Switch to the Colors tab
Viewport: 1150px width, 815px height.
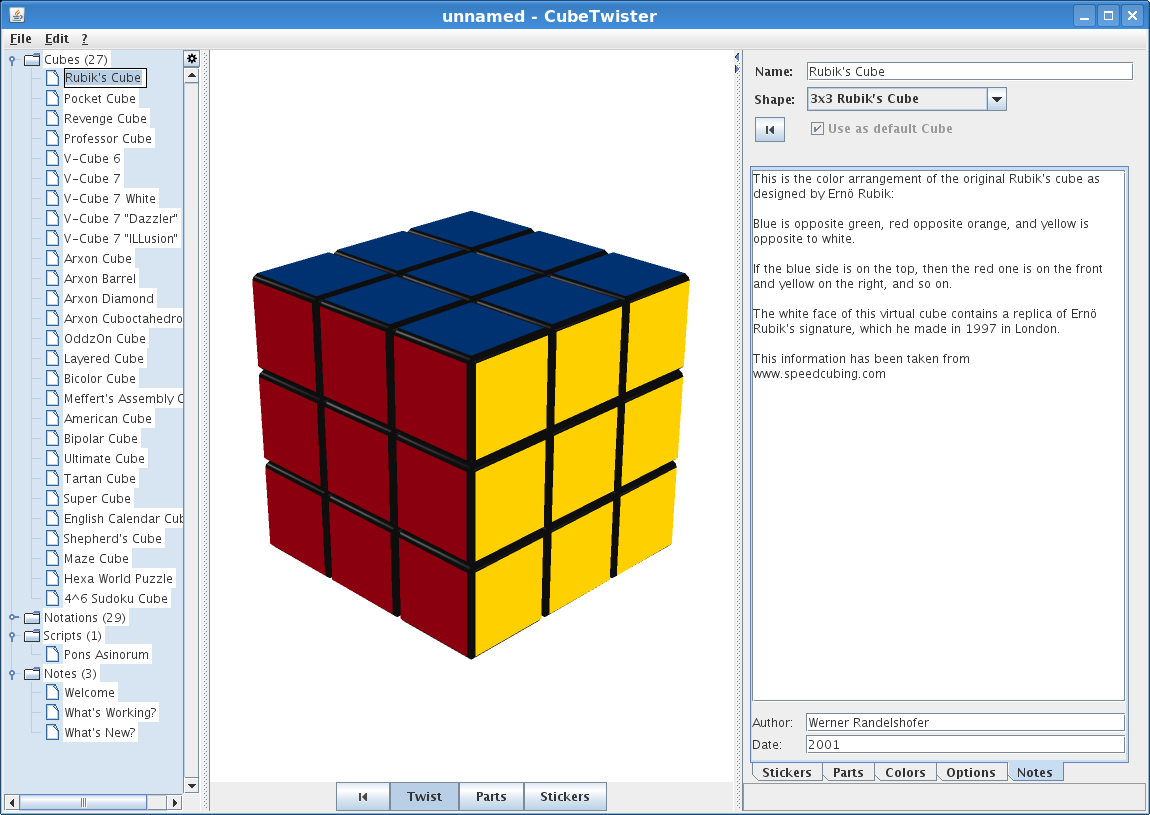[905, 772]
